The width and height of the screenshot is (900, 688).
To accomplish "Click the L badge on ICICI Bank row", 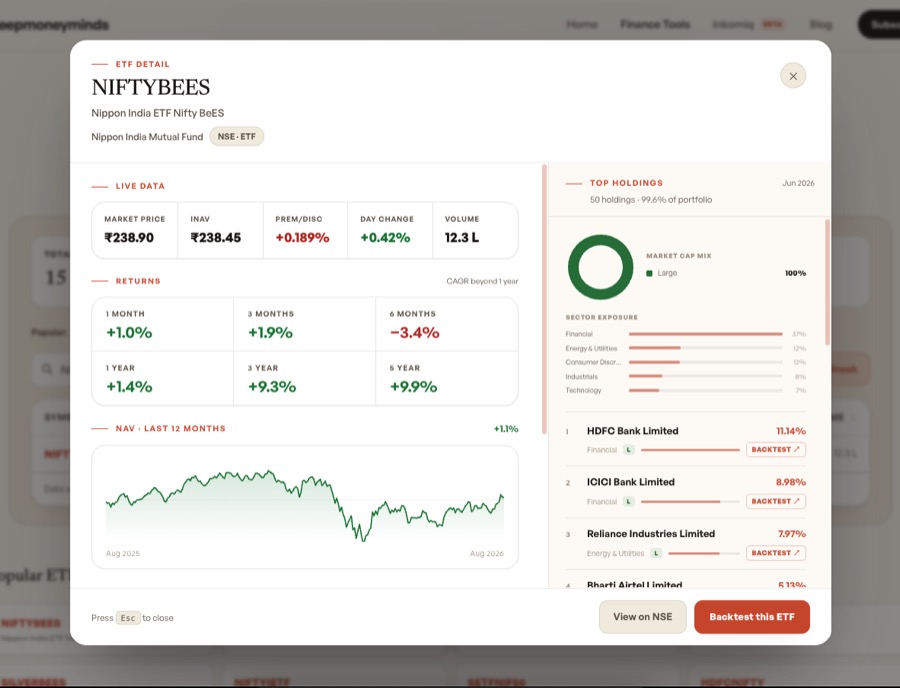I will 629,502.
